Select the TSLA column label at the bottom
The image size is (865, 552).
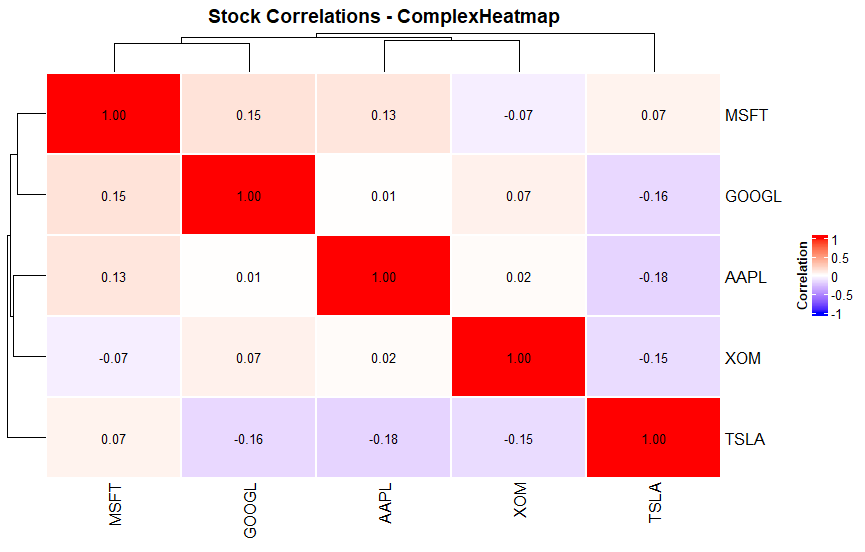click(654, 505)
